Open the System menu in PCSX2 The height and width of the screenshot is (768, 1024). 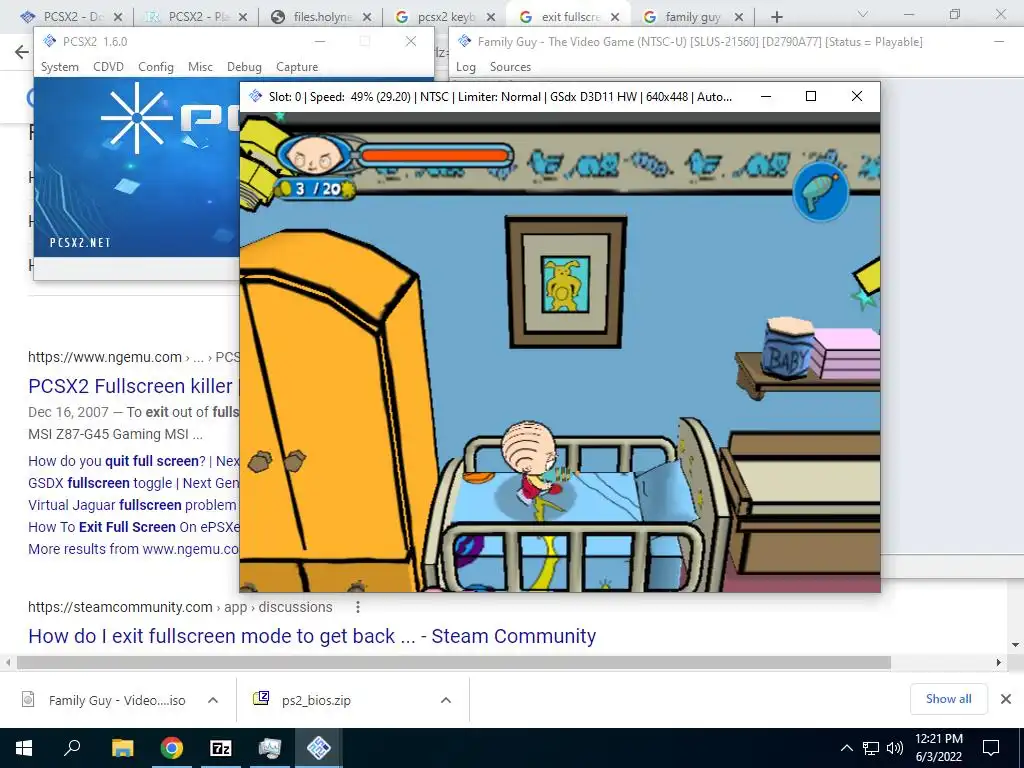click(x=59, y=67)
